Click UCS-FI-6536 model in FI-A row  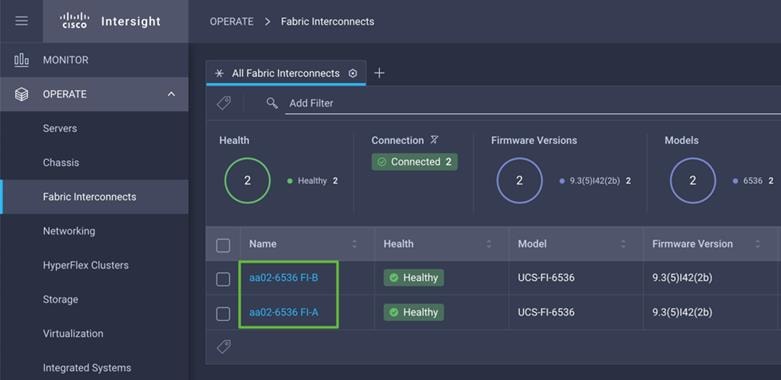coord(546,313)
